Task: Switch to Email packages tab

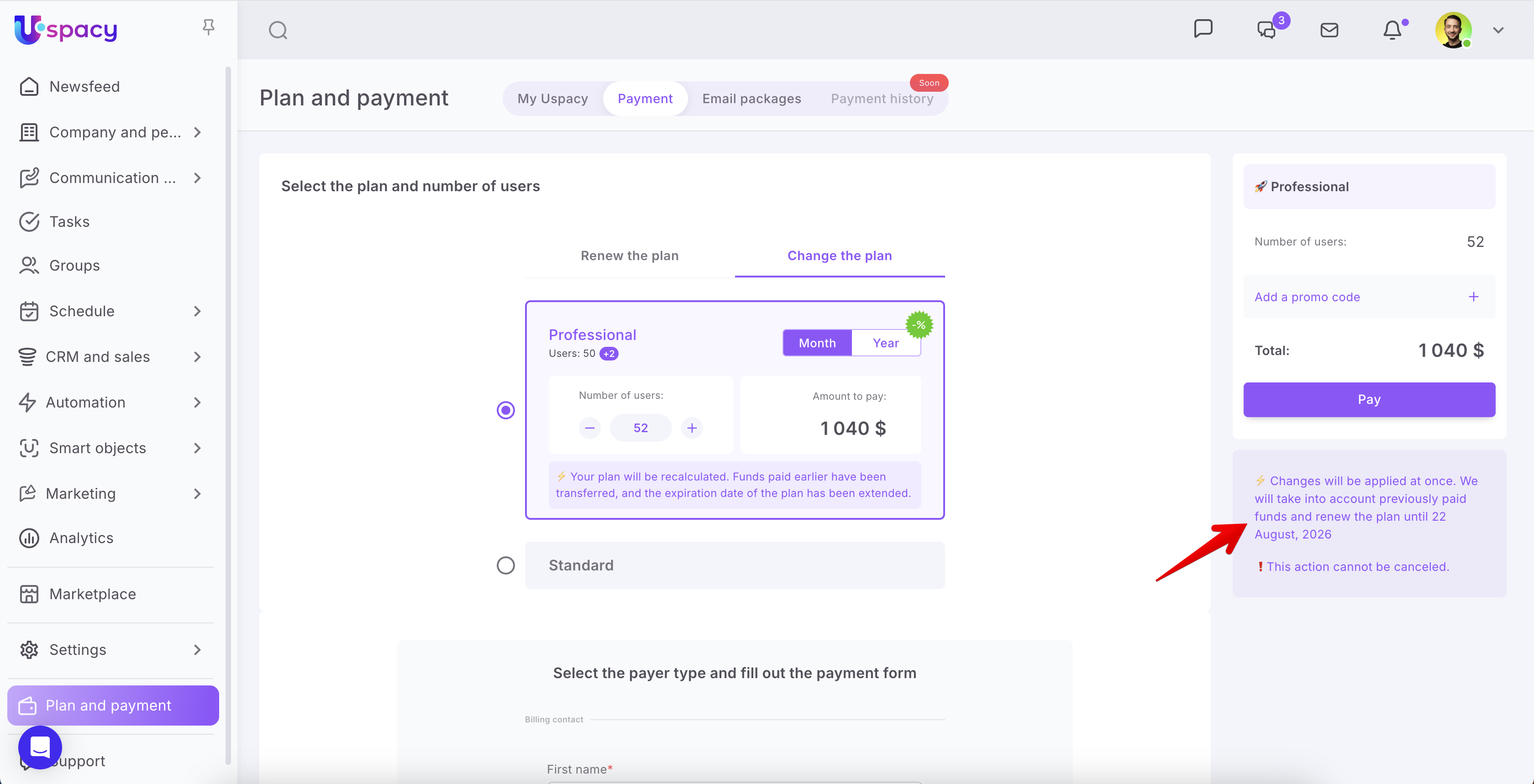Action: click(751, 99)
